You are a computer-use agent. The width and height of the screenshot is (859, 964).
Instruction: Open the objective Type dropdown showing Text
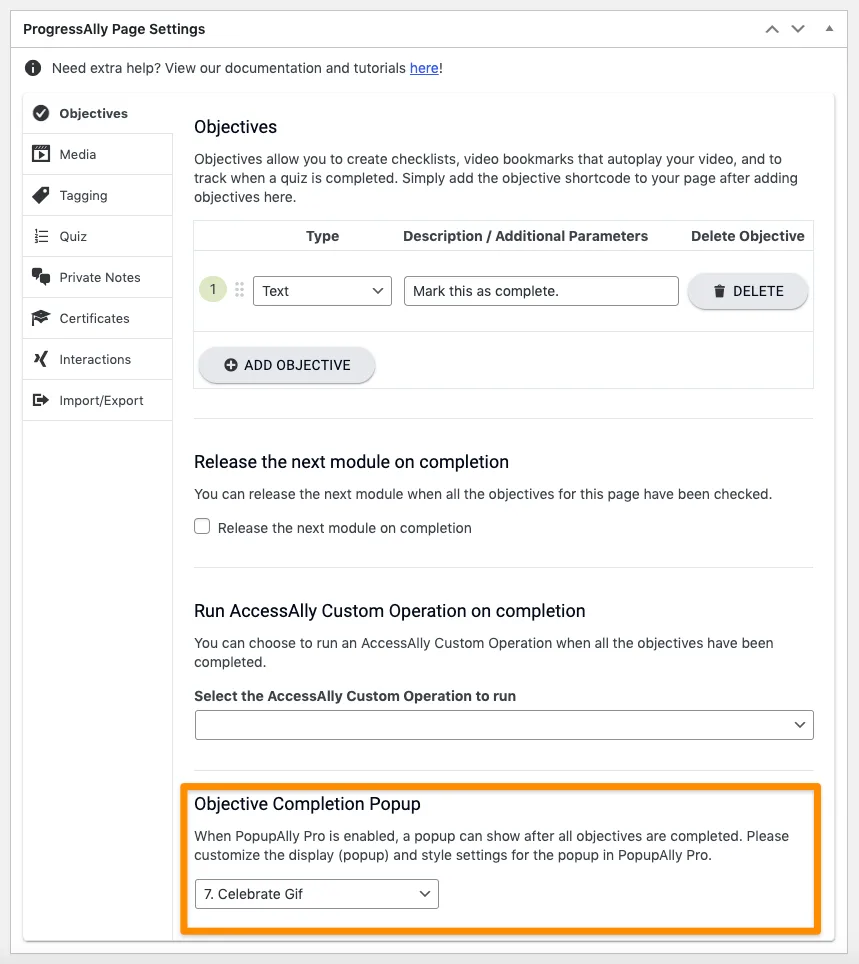tap(322, 291)
